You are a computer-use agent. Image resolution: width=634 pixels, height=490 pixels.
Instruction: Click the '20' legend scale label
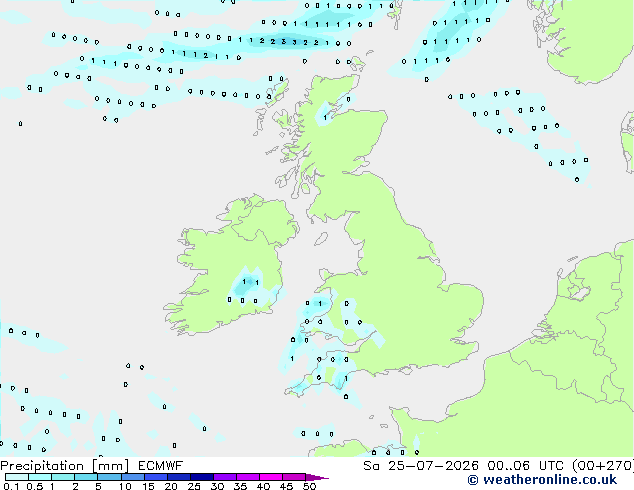pos(171,486)
